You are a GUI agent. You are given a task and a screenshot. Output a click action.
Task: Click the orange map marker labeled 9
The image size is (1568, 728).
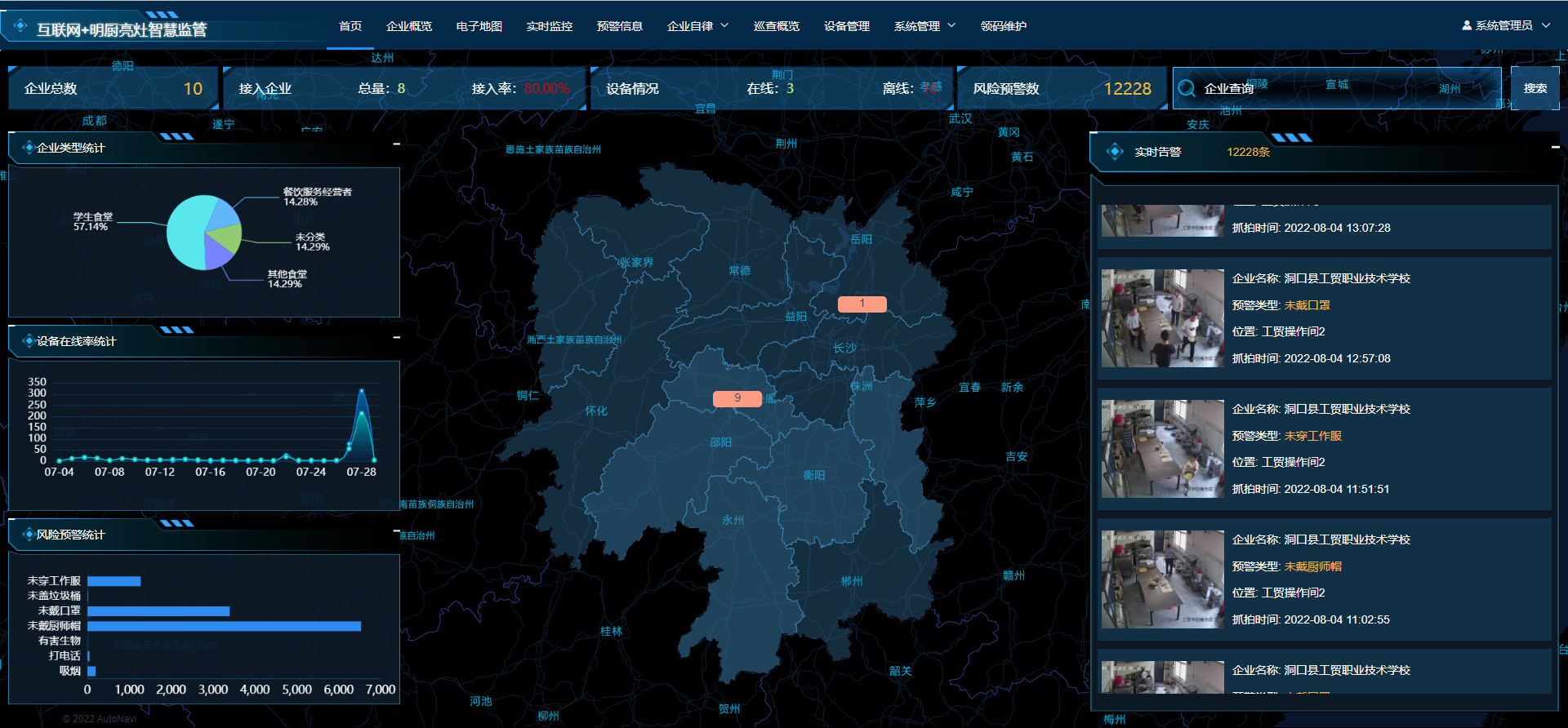(x=737, y=398)
